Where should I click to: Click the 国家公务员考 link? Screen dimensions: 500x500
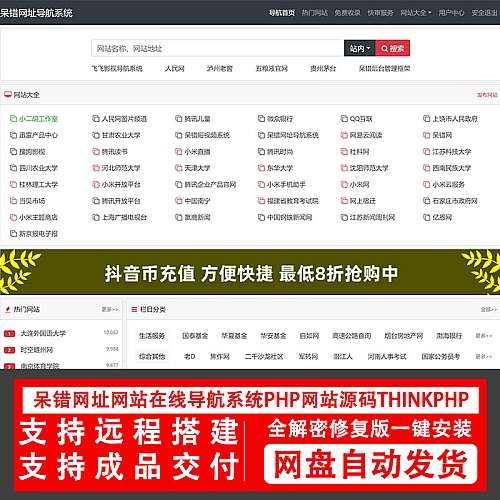[x=441, y=357]
